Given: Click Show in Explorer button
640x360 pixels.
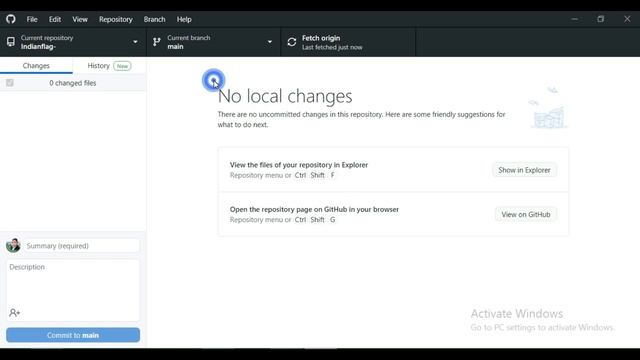Looking at the screenshot, I should tap(524, 170).
